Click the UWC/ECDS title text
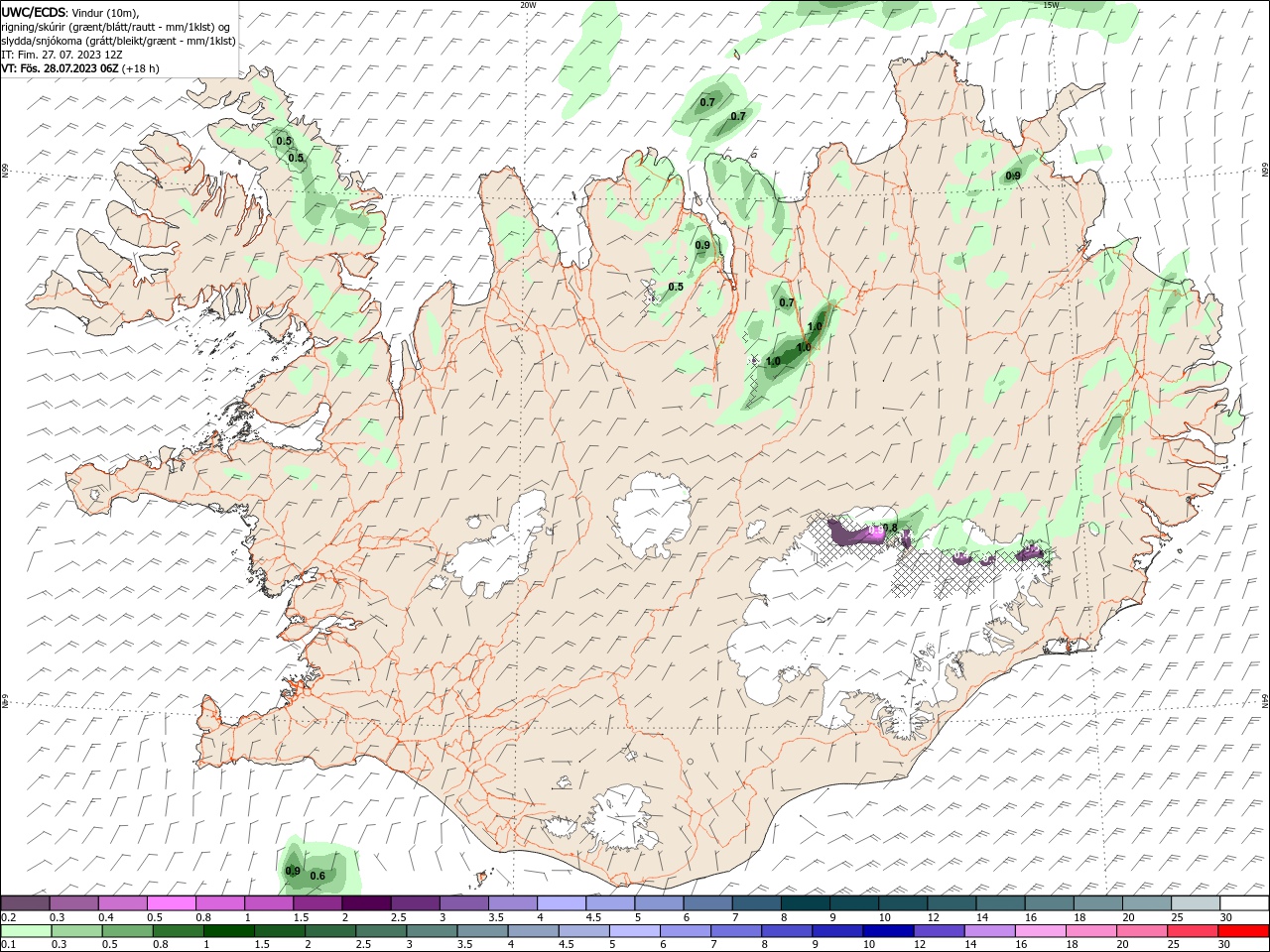Screen dimensions: 1270x952 34,11
